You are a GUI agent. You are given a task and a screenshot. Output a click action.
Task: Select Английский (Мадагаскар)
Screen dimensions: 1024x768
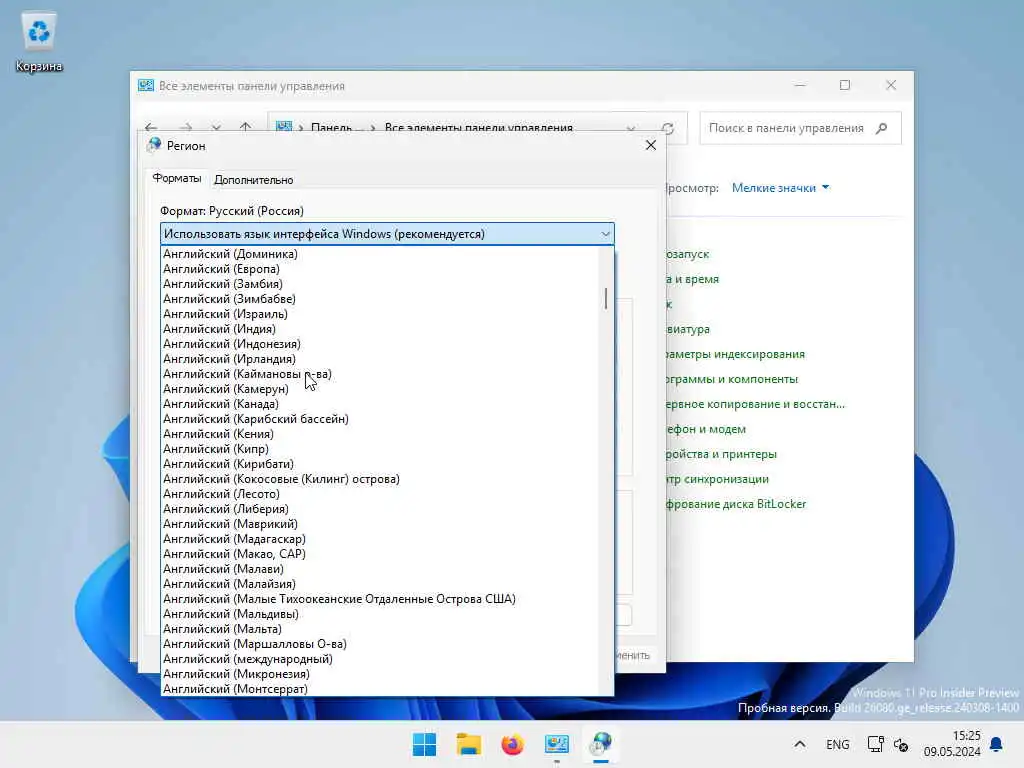(379, 539)
